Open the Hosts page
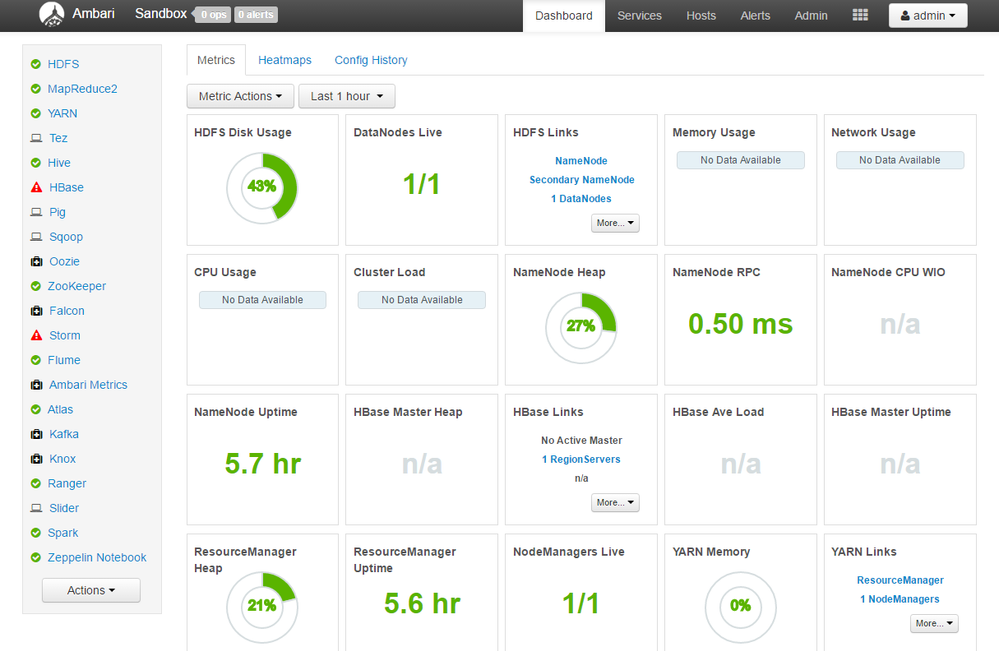 pyautogui.click(x=701, y=16)
